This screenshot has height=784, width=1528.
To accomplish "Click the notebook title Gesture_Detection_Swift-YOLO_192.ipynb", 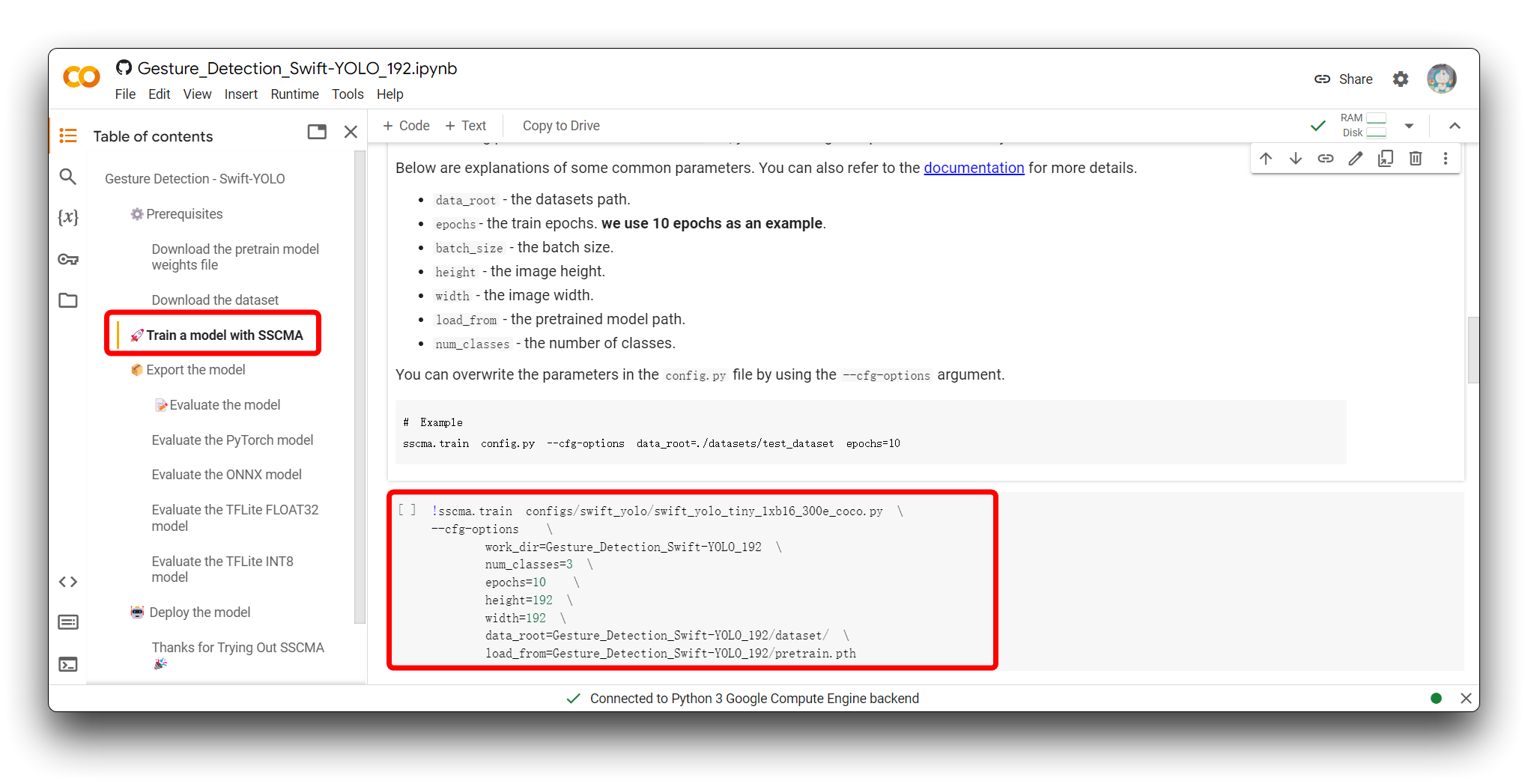I will (297, 68).
